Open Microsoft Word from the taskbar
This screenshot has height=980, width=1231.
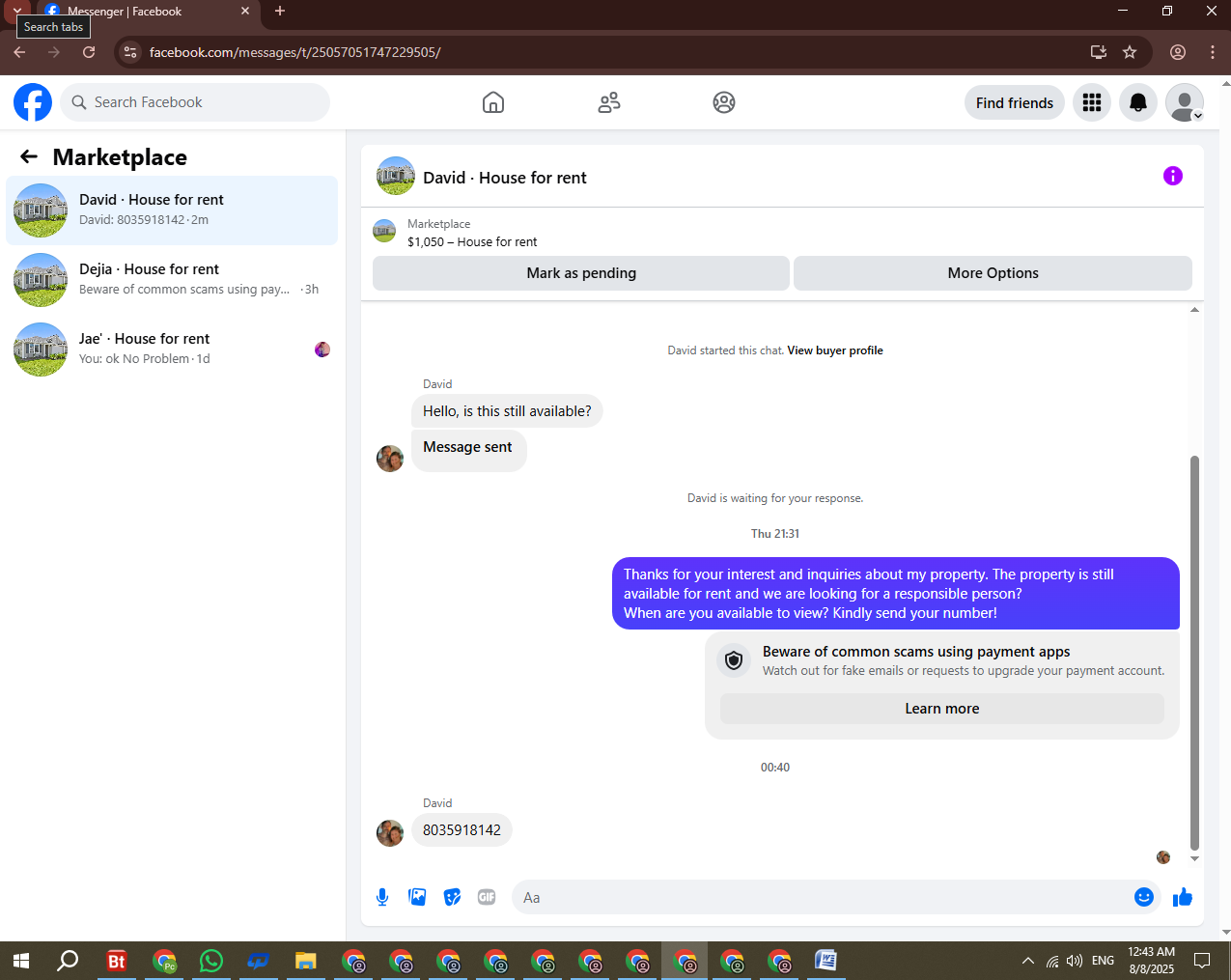point(826,961)
